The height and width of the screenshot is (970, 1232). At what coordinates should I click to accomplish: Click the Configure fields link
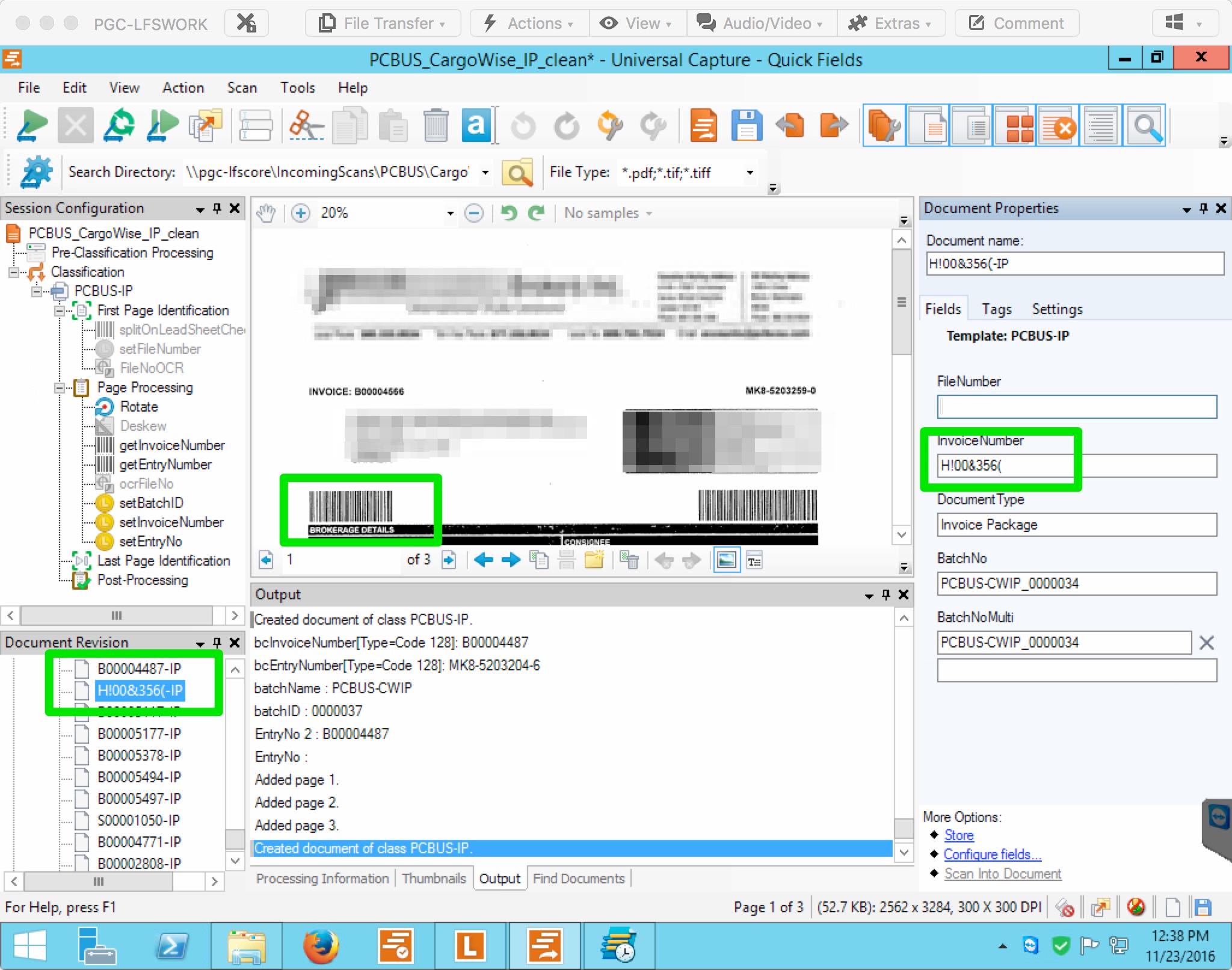(992, 854)
